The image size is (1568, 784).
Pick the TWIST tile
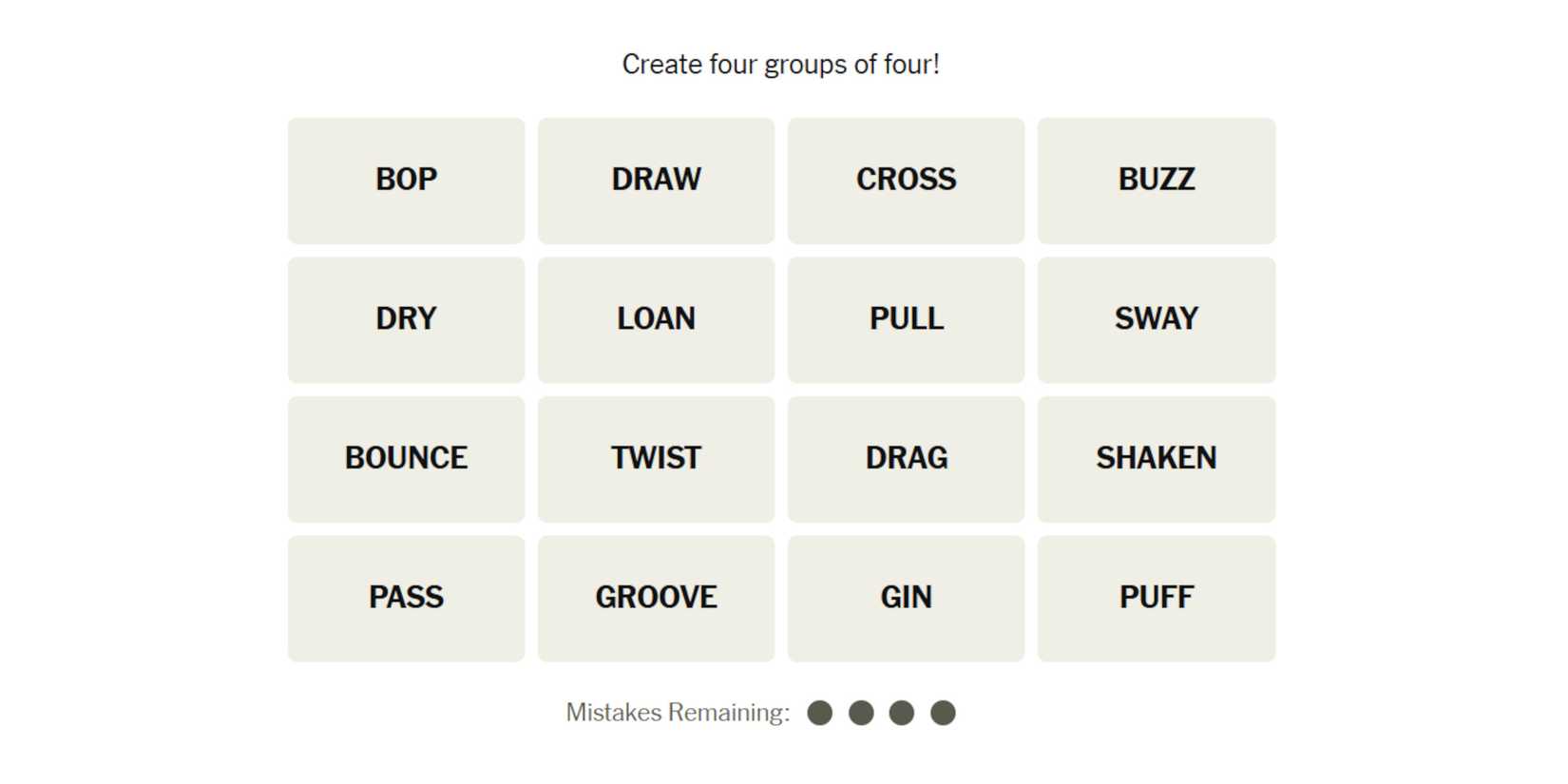point(656,459)
